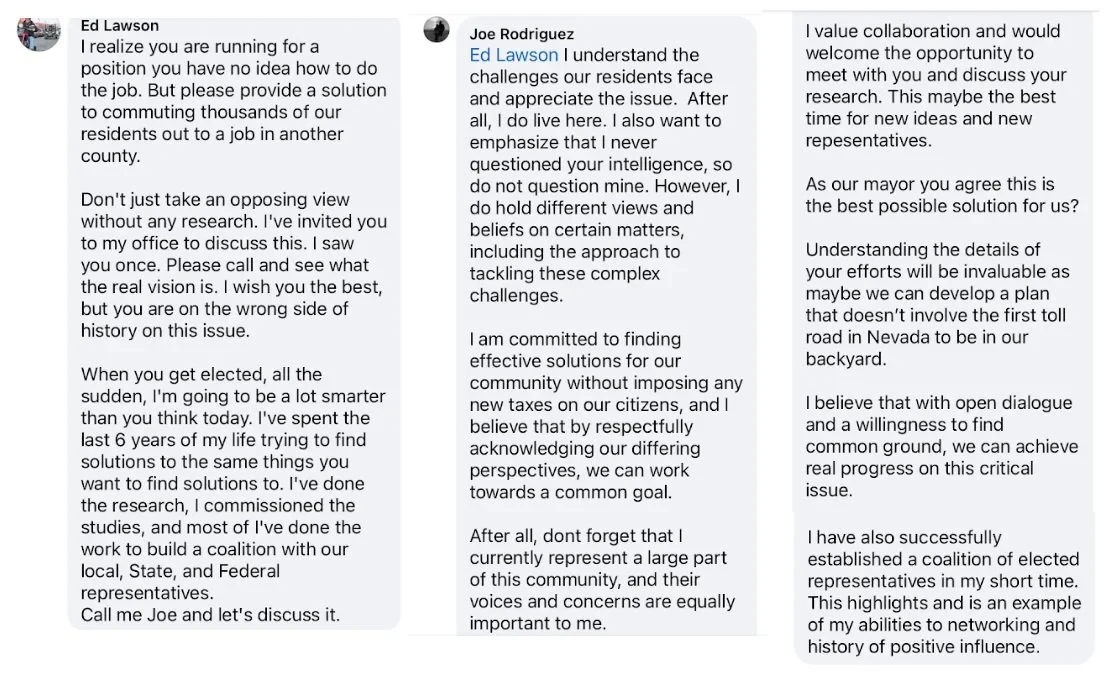Click paragraph beginning "When you get elected"
This screenshot has height=673, width=1112.
pos(233,484)
